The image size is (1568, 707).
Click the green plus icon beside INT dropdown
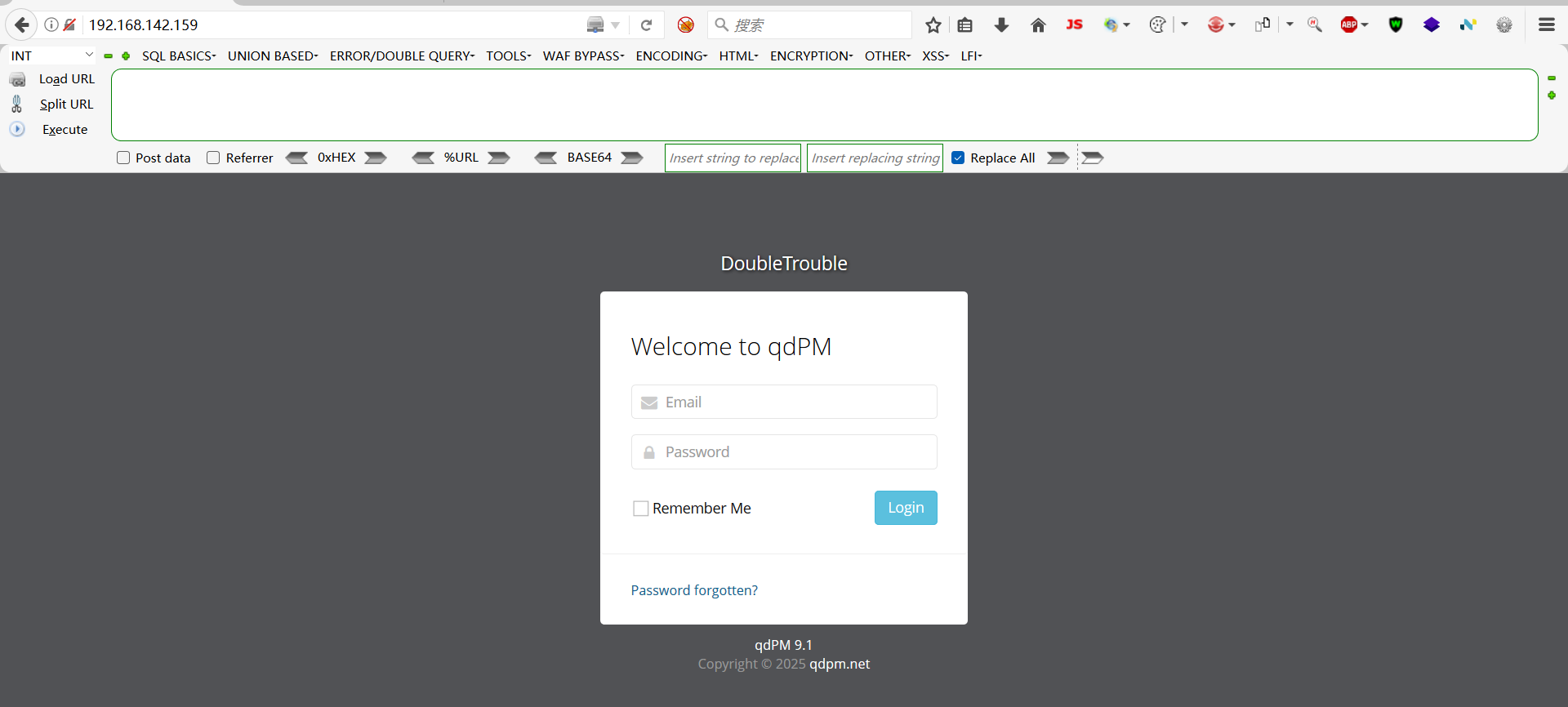[x=126, y=56]
